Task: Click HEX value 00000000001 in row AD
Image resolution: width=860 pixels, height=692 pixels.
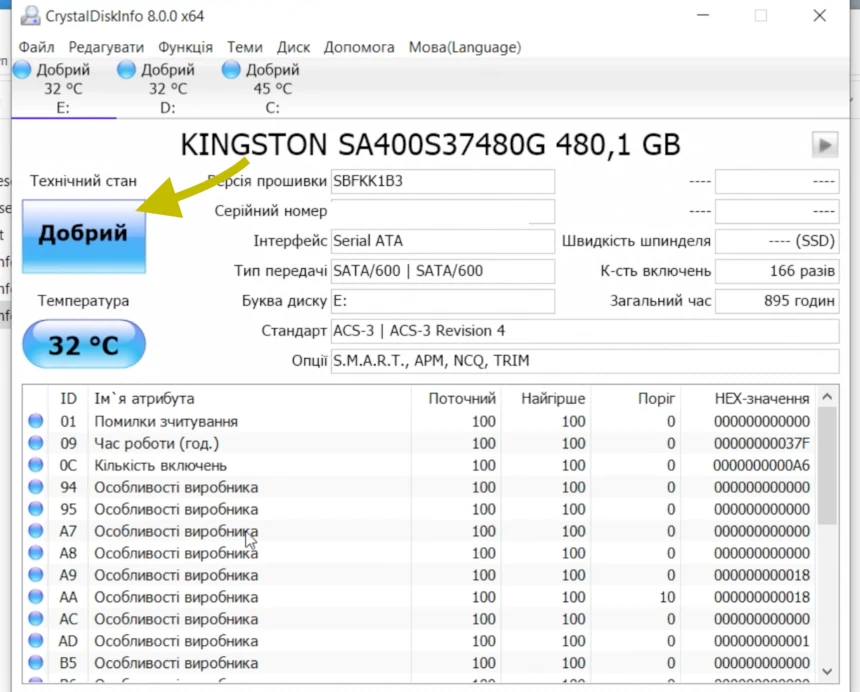Action: pos(762,641)
